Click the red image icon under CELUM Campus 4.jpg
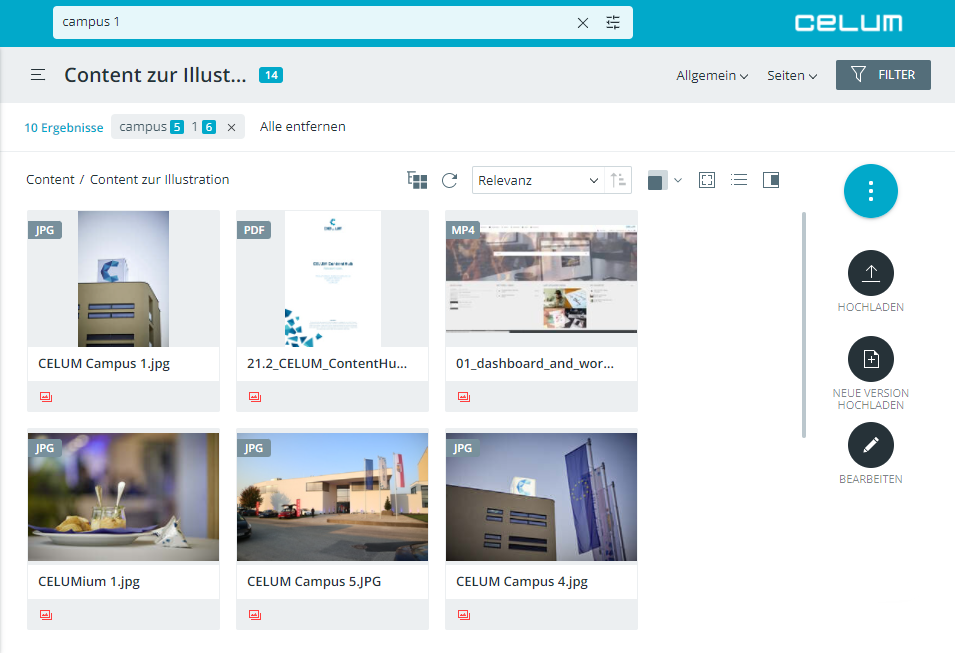 point(464,615)
